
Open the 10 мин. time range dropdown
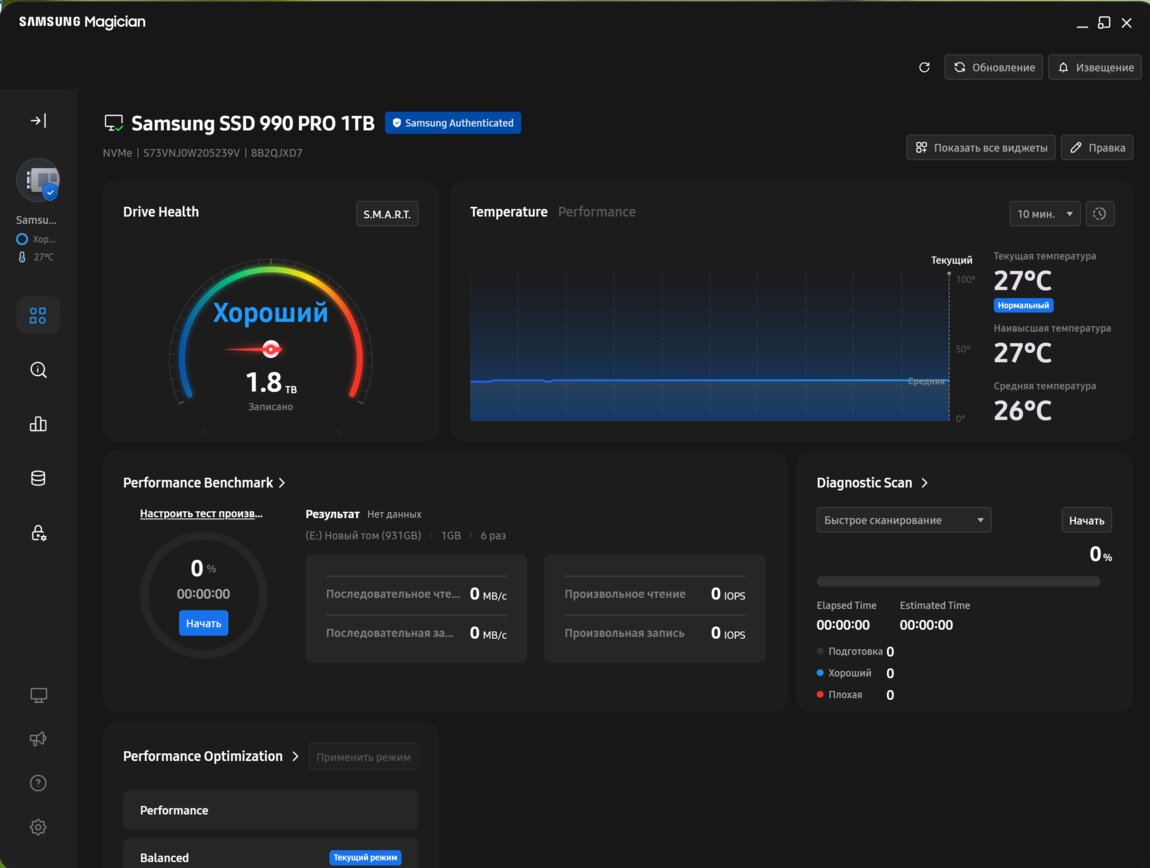[1045, 214]
